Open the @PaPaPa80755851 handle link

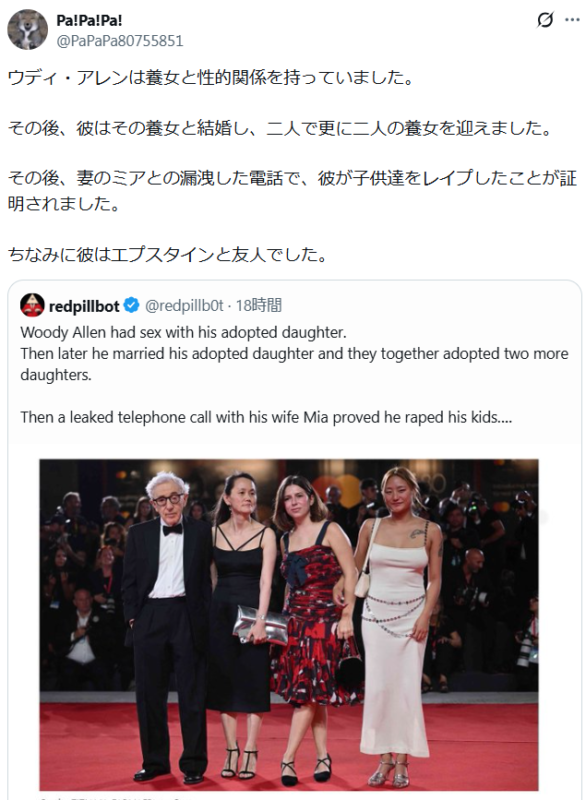(119, 41)
